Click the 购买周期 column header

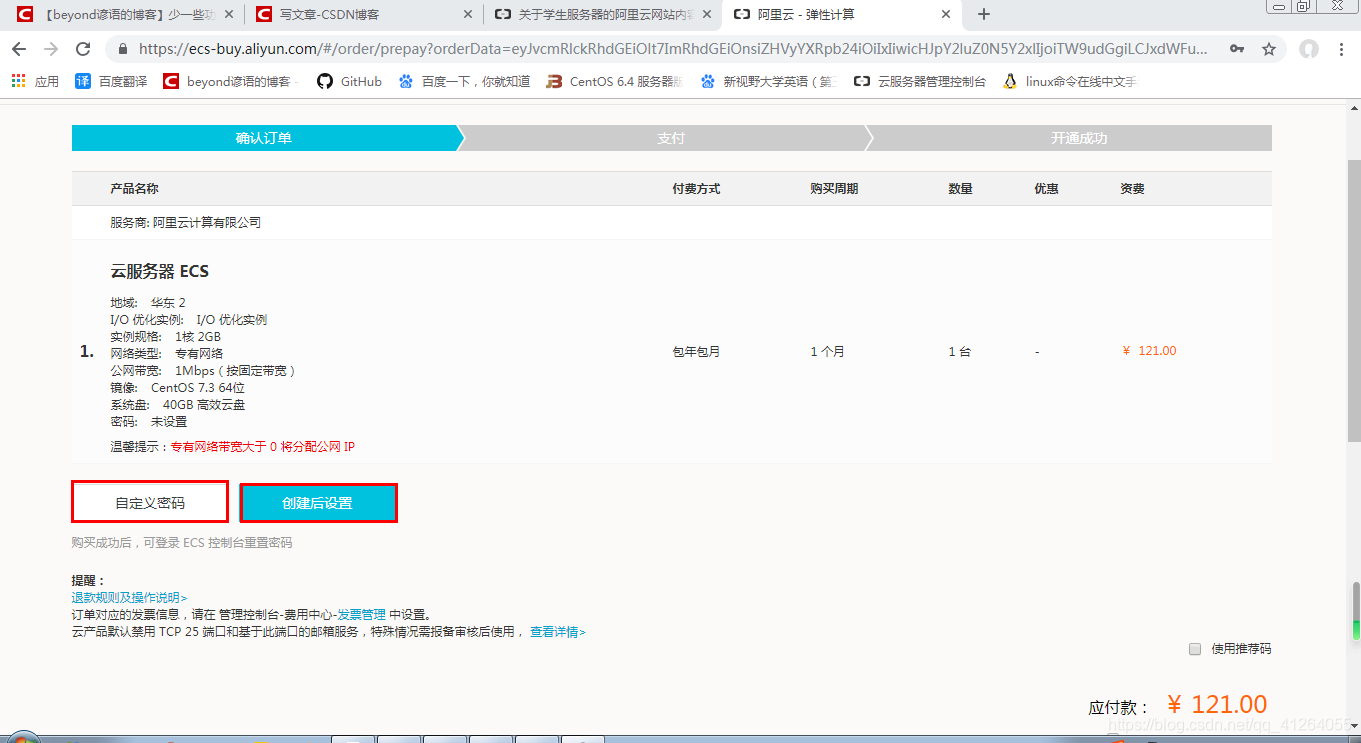[x=834, y=188]
